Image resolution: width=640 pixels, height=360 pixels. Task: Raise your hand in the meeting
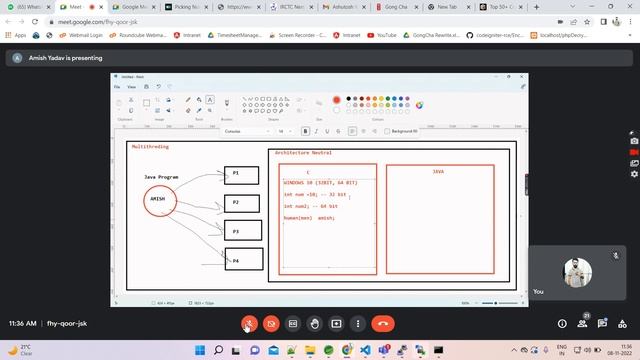(x=314, y=324)
